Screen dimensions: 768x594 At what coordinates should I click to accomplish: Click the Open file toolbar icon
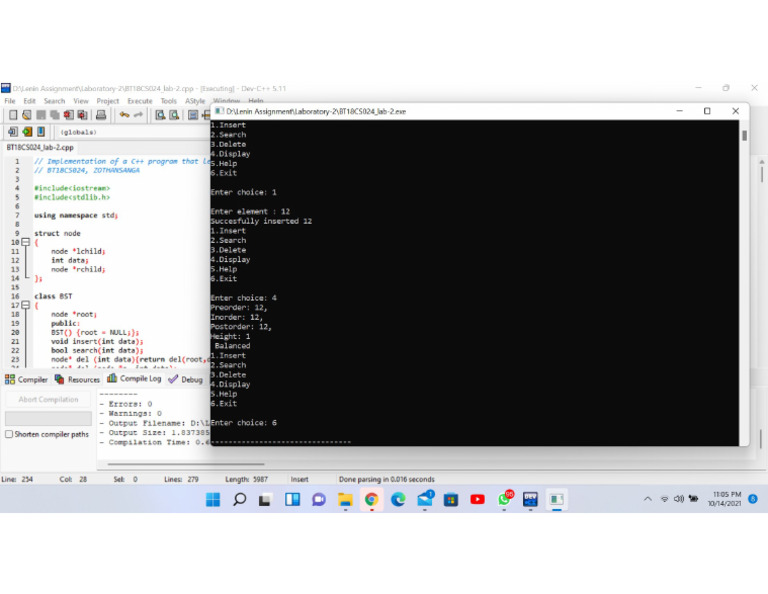(26, 115)
